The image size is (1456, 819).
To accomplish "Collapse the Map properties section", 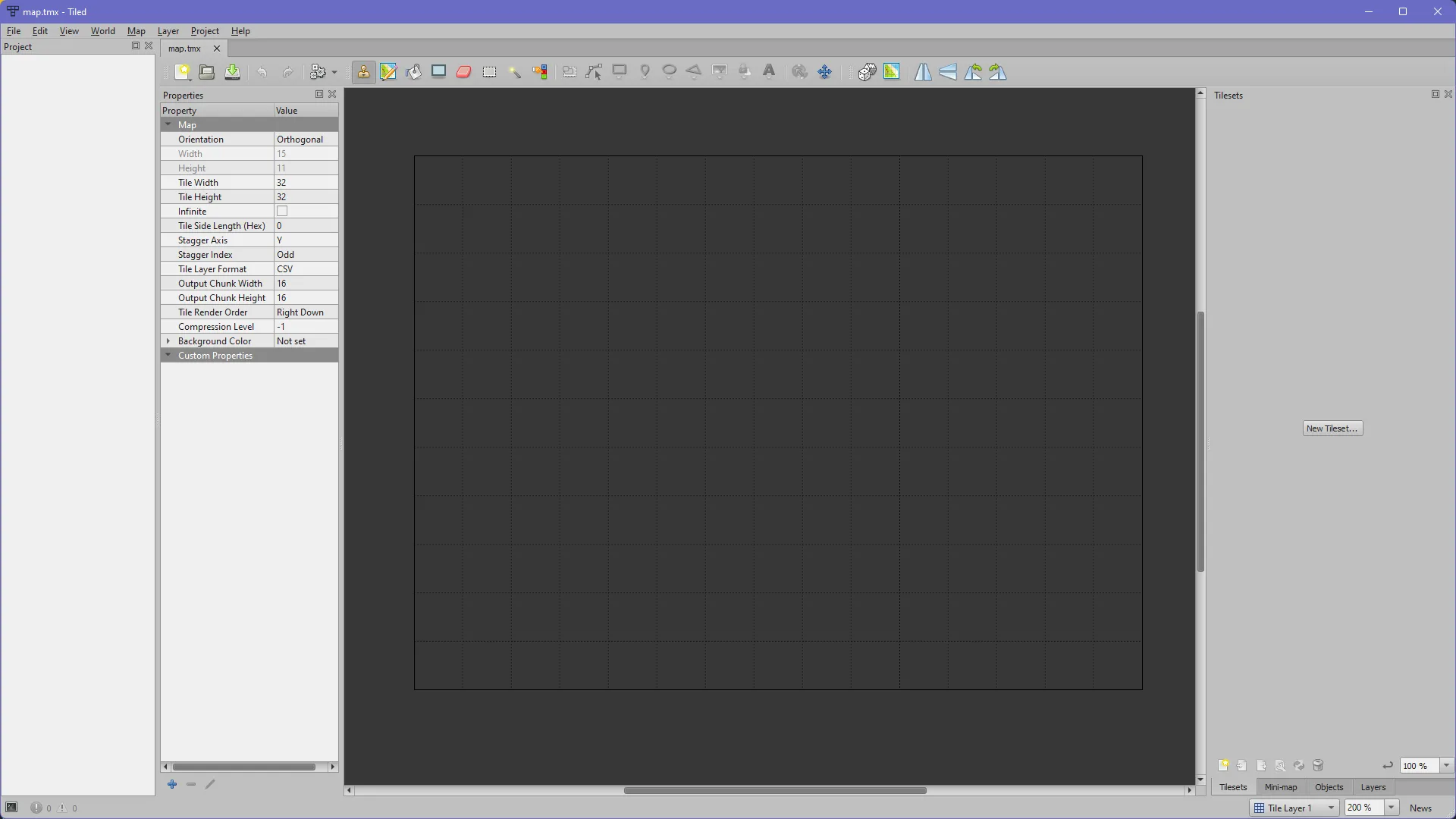I will coord(168,124).
